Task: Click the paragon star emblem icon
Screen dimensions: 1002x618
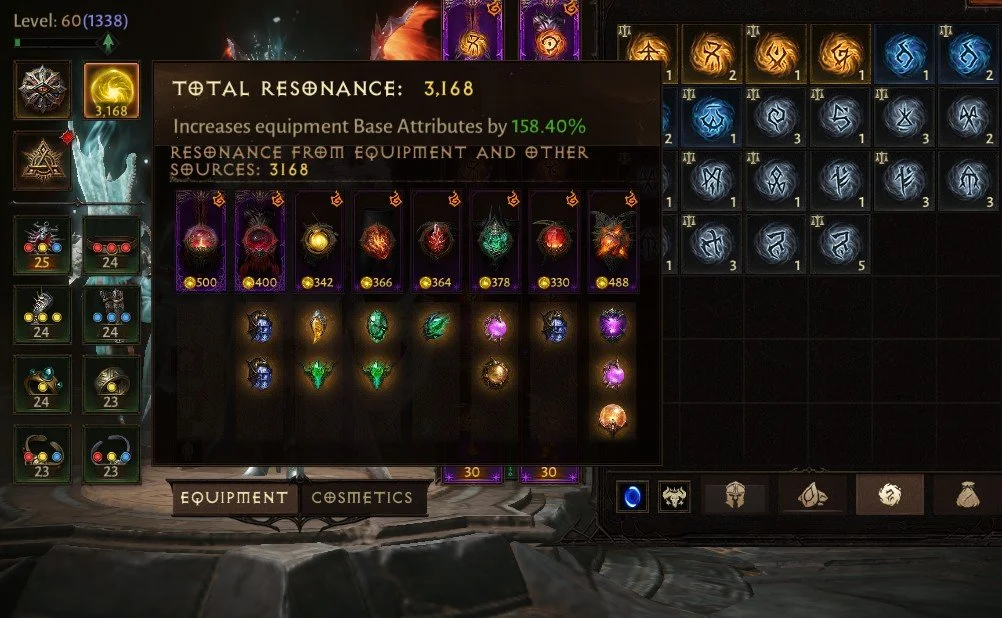Action: [x=42, y=90]
